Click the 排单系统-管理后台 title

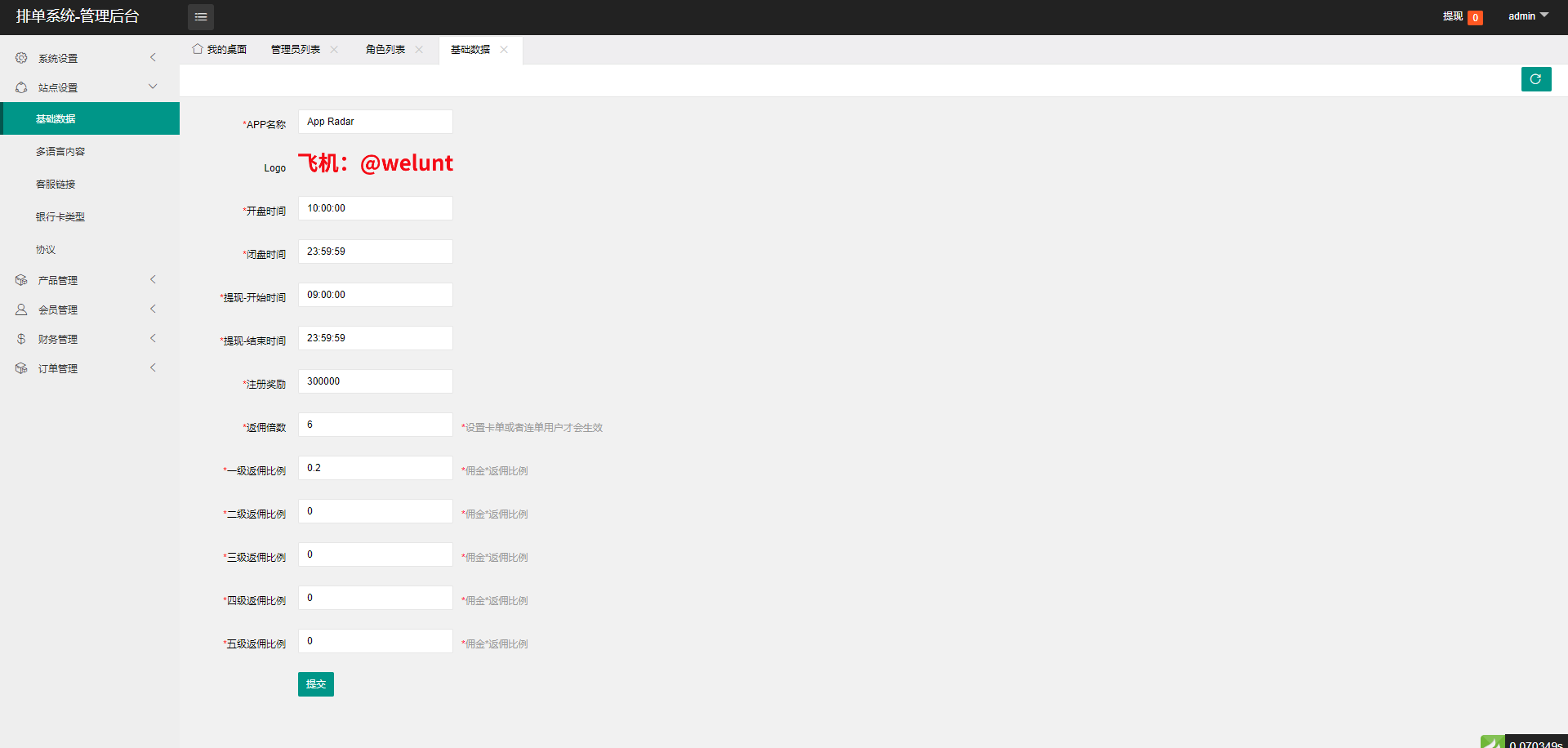tap(78, 16)
